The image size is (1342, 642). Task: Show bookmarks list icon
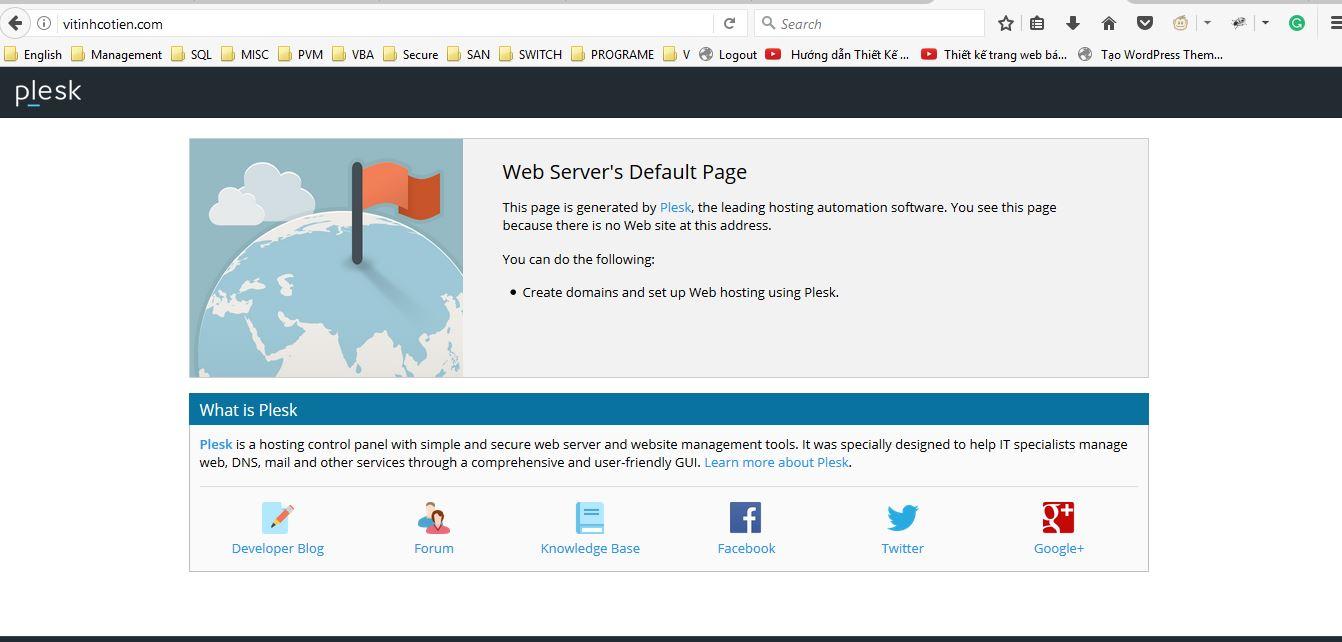(x=1037, y=23)
